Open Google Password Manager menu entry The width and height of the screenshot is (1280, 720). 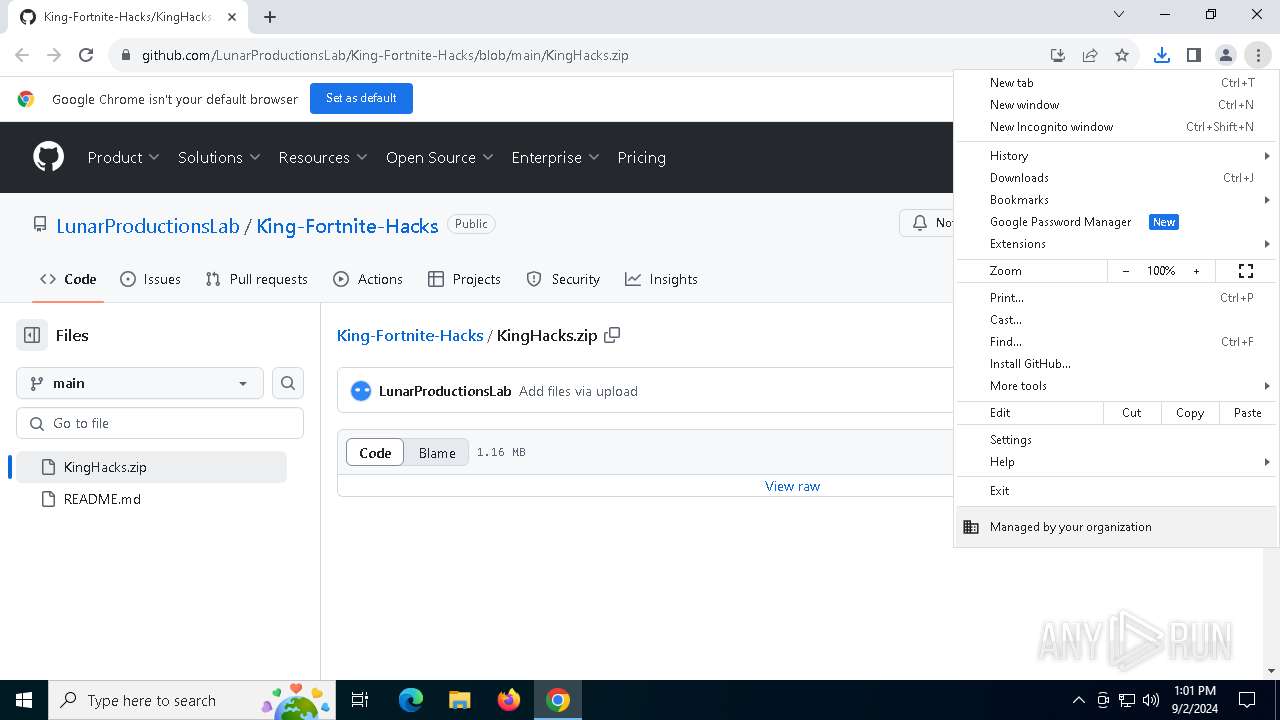click(1117, 222)
